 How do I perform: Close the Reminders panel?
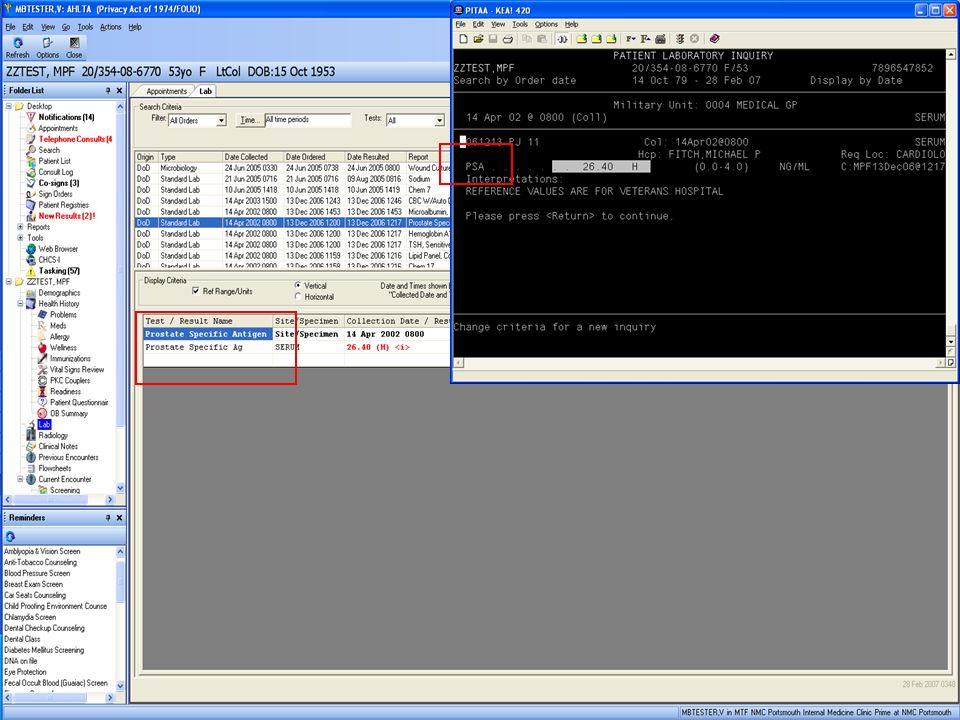(119, 517)
